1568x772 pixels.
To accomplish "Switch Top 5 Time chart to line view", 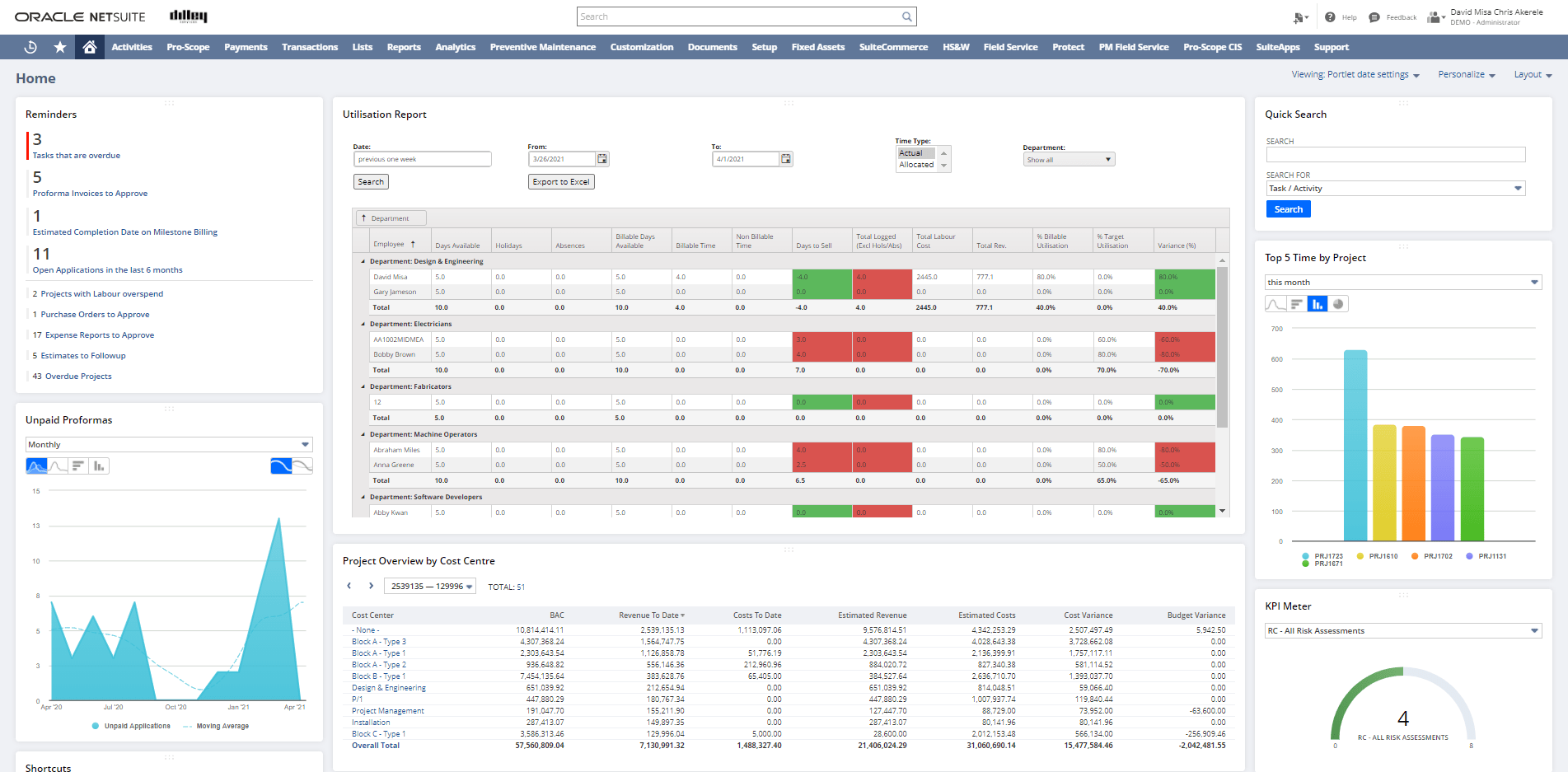I will pos(1274,303).
